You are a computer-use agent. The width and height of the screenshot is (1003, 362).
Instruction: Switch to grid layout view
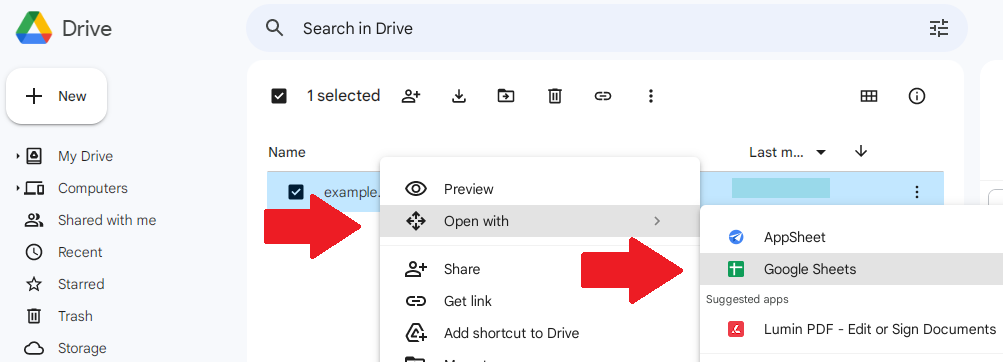coord(869,96)
